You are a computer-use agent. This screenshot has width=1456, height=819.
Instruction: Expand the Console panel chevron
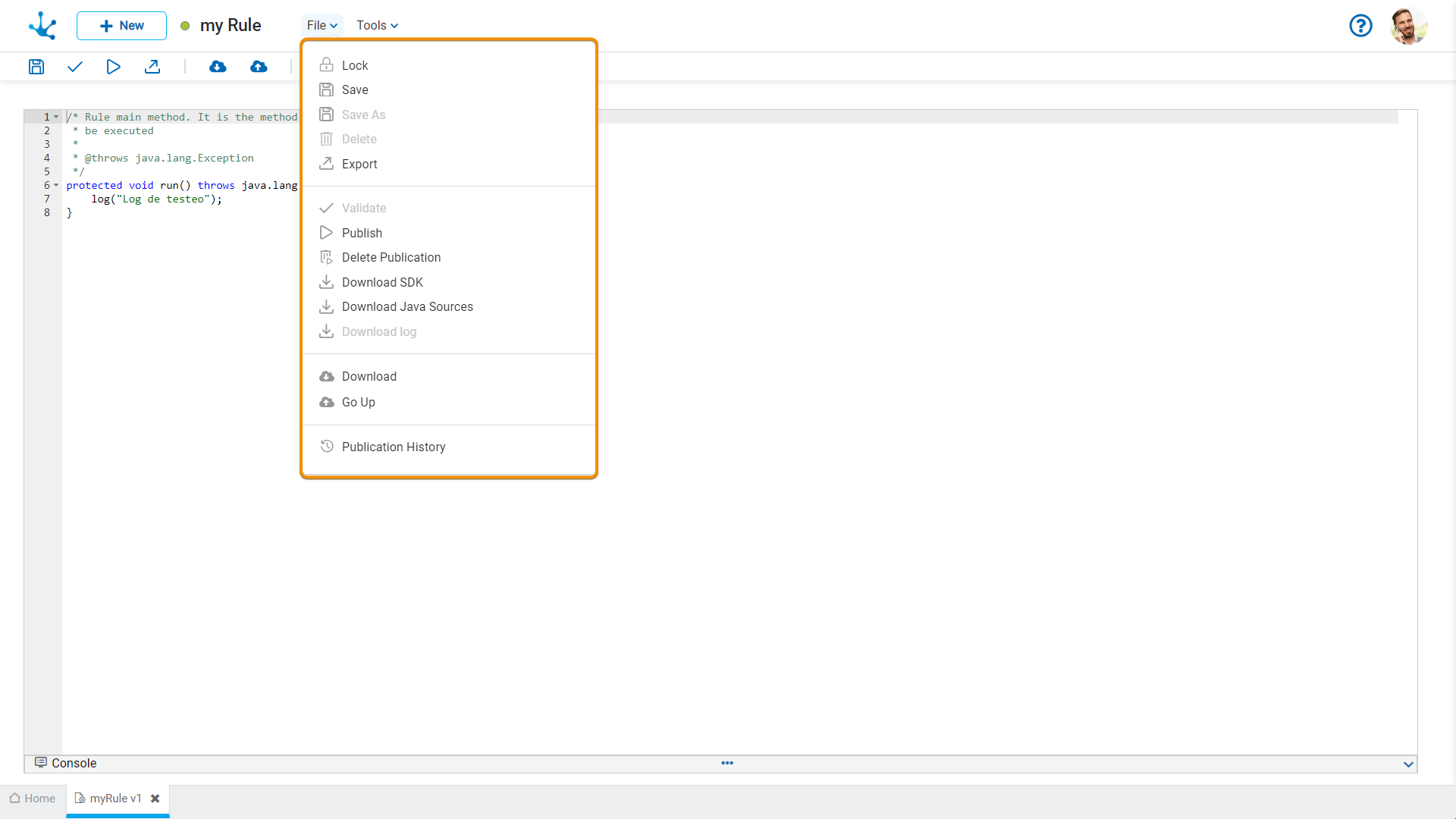tap(1408, 764)
